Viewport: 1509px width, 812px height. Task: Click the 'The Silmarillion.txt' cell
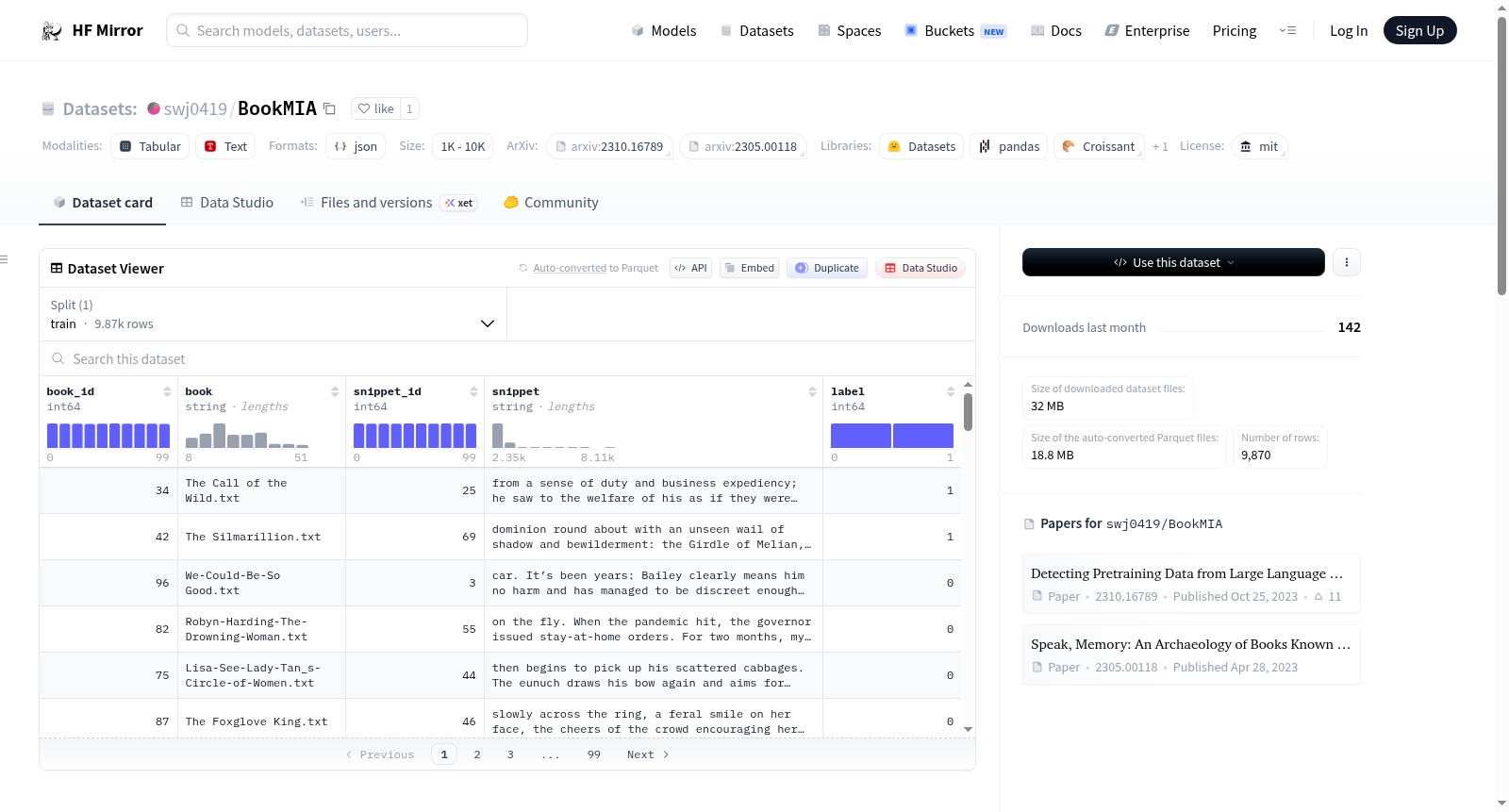[x=261, y=537]
